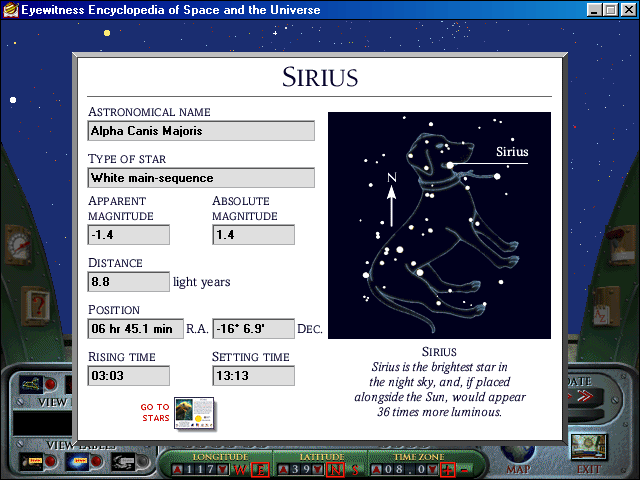Toggle planet labels view icon
The width and height of the screenshot is (640, 480).
click(31, 462)
